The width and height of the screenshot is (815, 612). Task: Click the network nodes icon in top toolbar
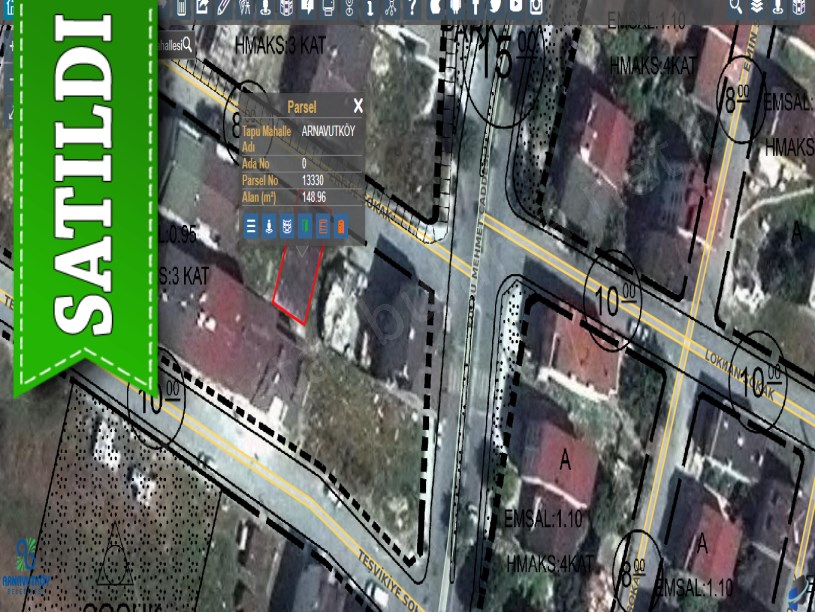point(391,8)
